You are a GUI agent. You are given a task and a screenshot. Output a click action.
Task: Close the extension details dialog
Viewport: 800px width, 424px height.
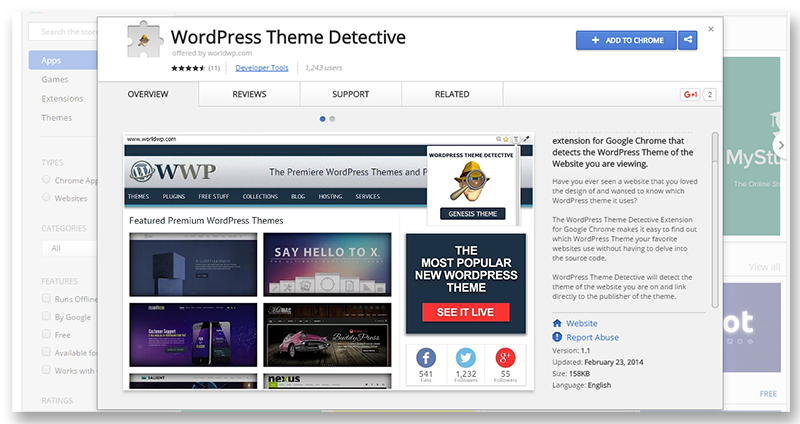[x=711, y=29]
